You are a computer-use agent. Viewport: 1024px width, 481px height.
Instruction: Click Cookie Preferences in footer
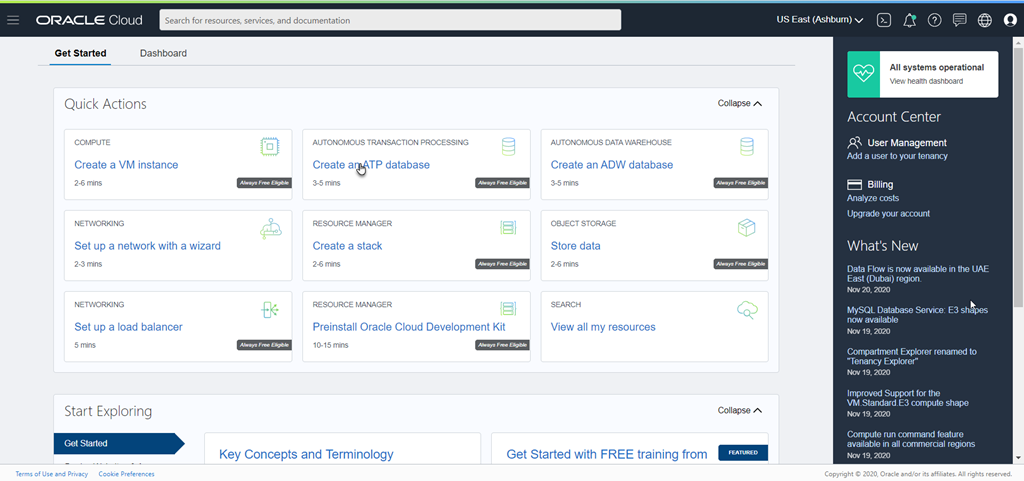pos(127,474)
